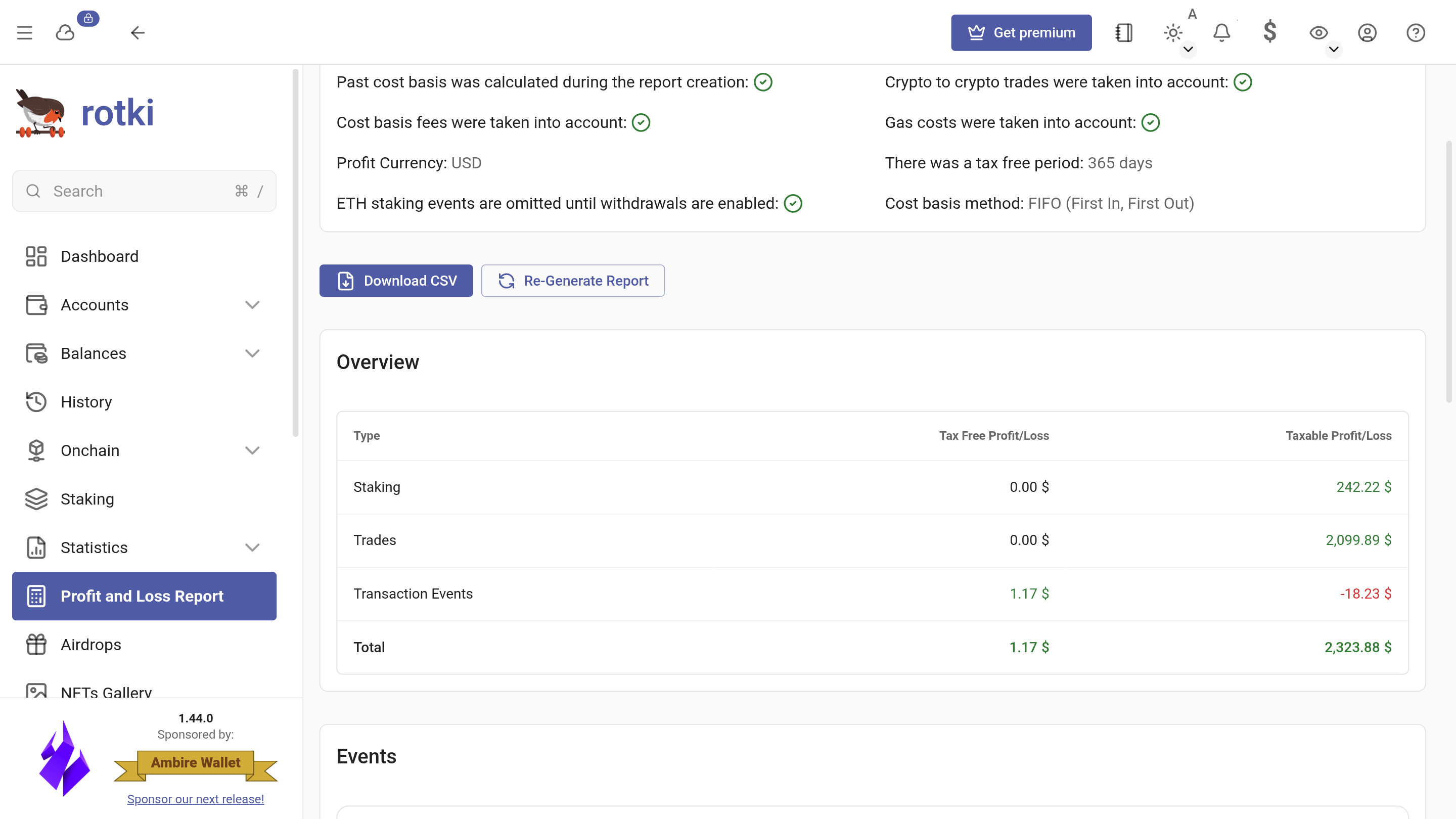Follow Sponsor our next release link
The width and height of the screenshot is (1456, 819).
tap(196, 799)
